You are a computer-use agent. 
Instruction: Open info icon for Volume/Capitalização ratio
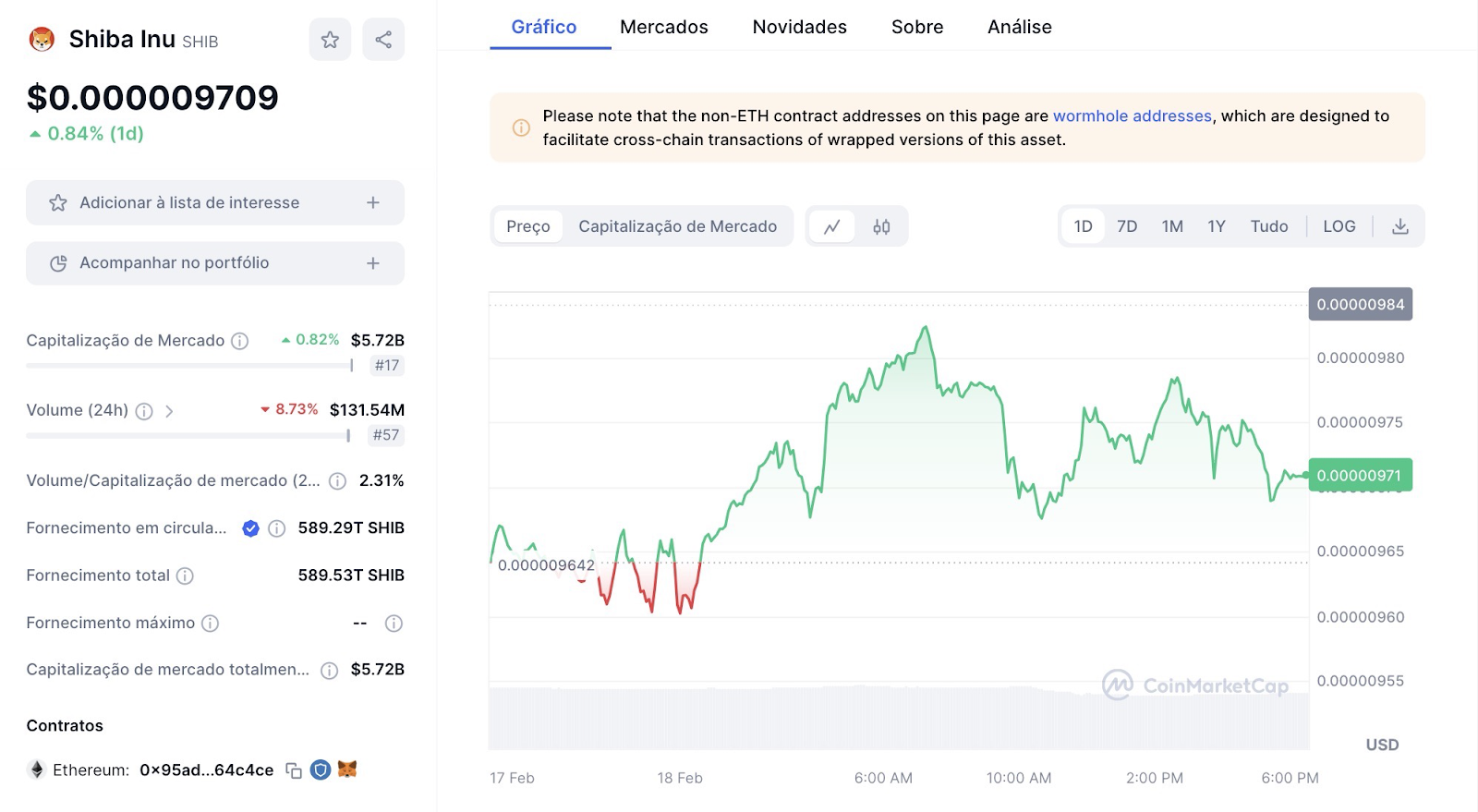click(338, 481)
